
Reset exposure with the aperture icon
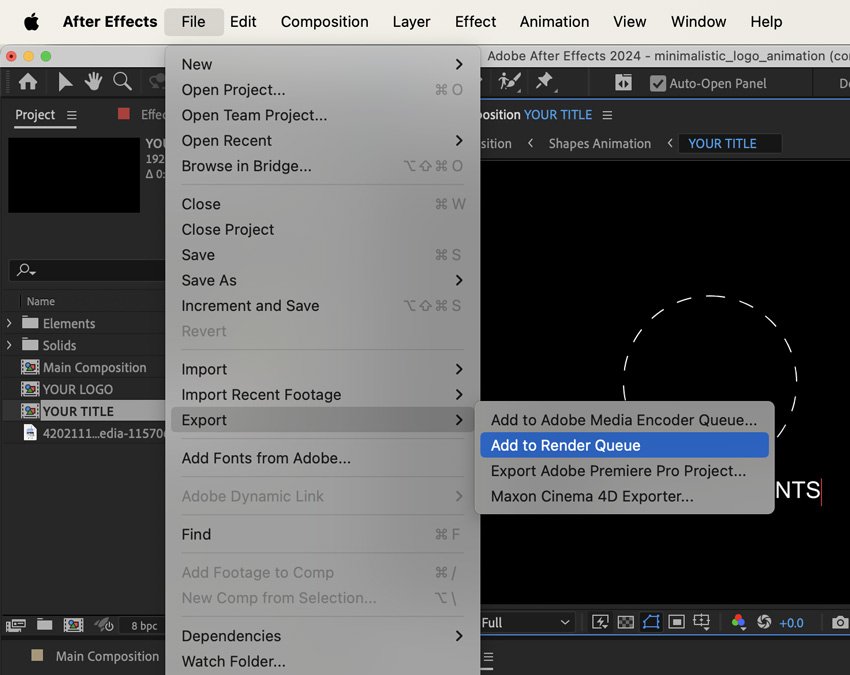click(764, 622)
